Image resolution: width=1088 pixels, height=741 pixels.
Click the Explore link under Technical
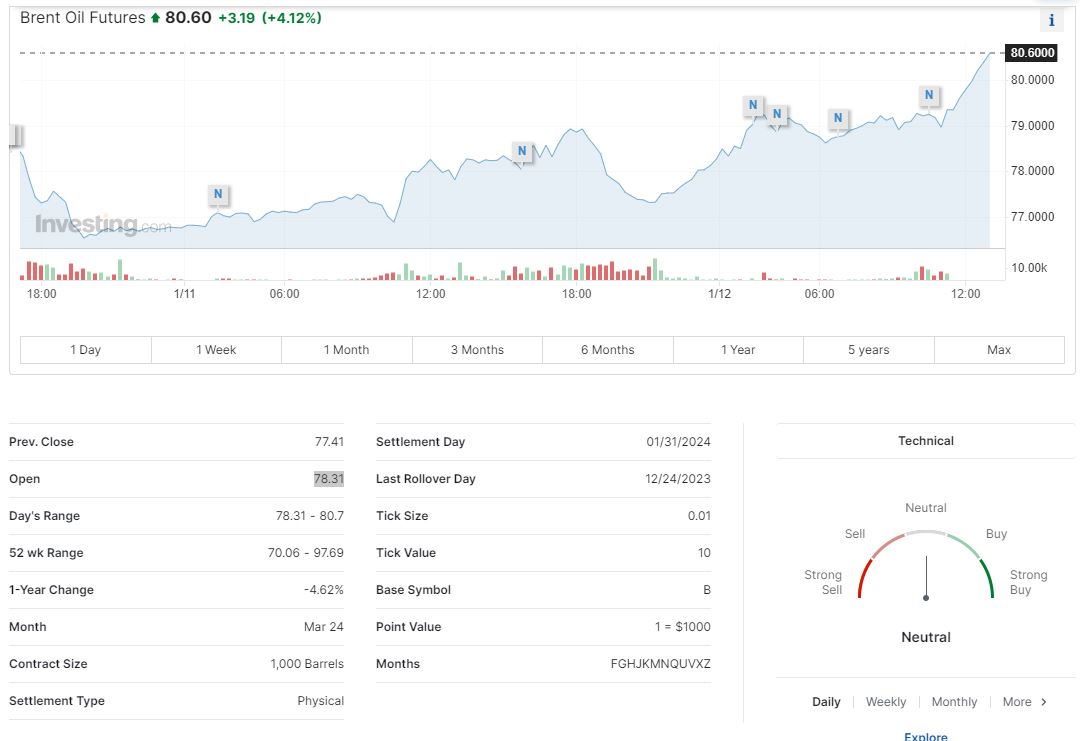pos(925,736)
